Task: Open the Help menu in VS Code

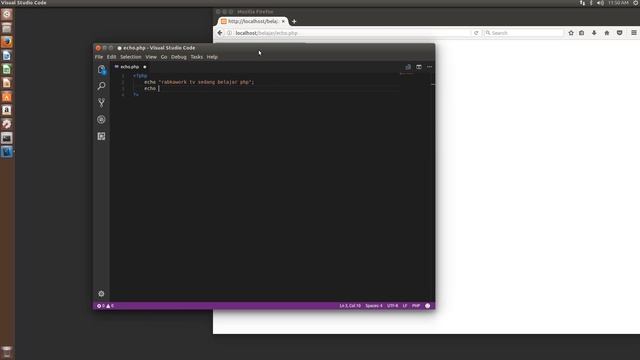Action: [x=212, y=57]
